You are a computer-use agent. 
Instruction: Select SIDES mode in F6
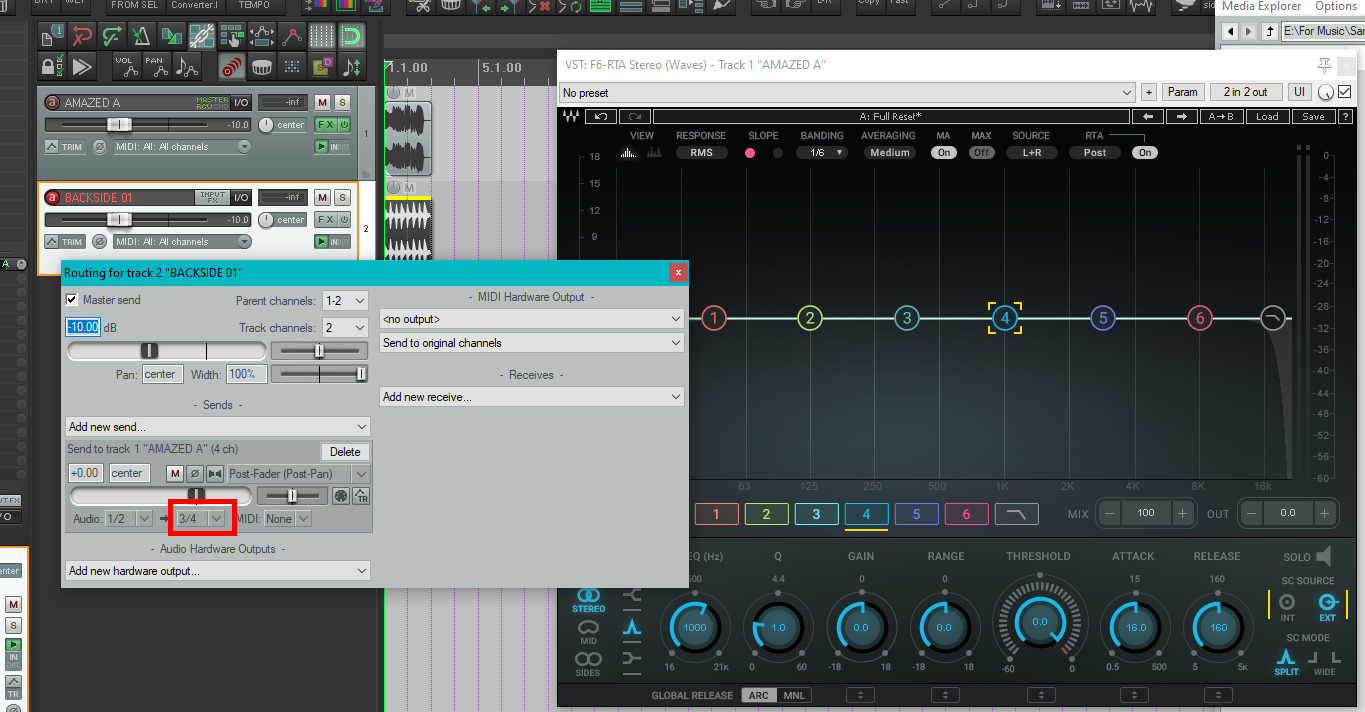(588, 663)
